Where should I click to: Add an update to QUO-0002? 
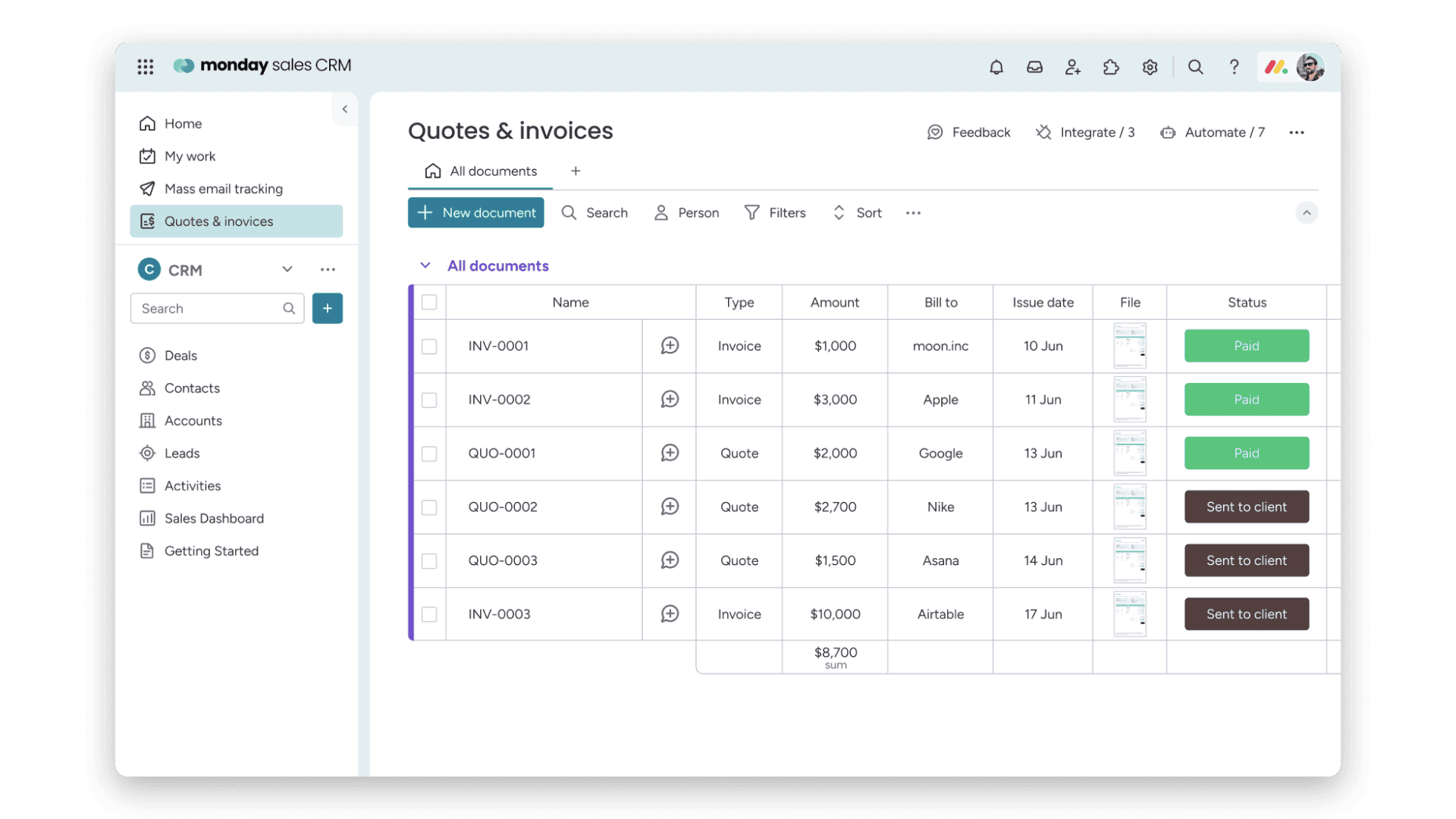pyautogui.click(x=670, y=507)
